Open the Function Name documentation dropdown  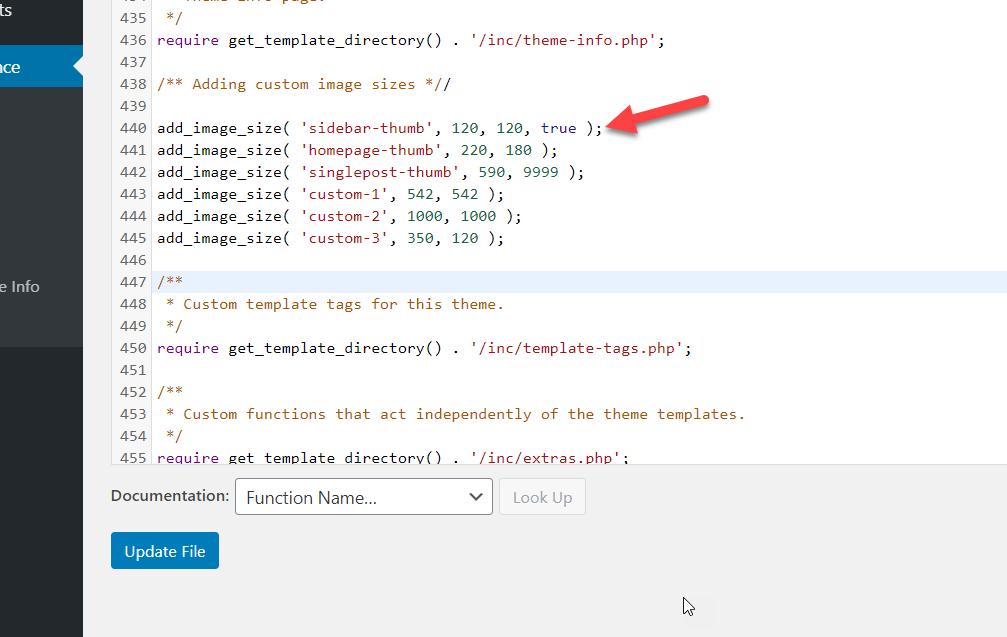[x=363, y=496]
